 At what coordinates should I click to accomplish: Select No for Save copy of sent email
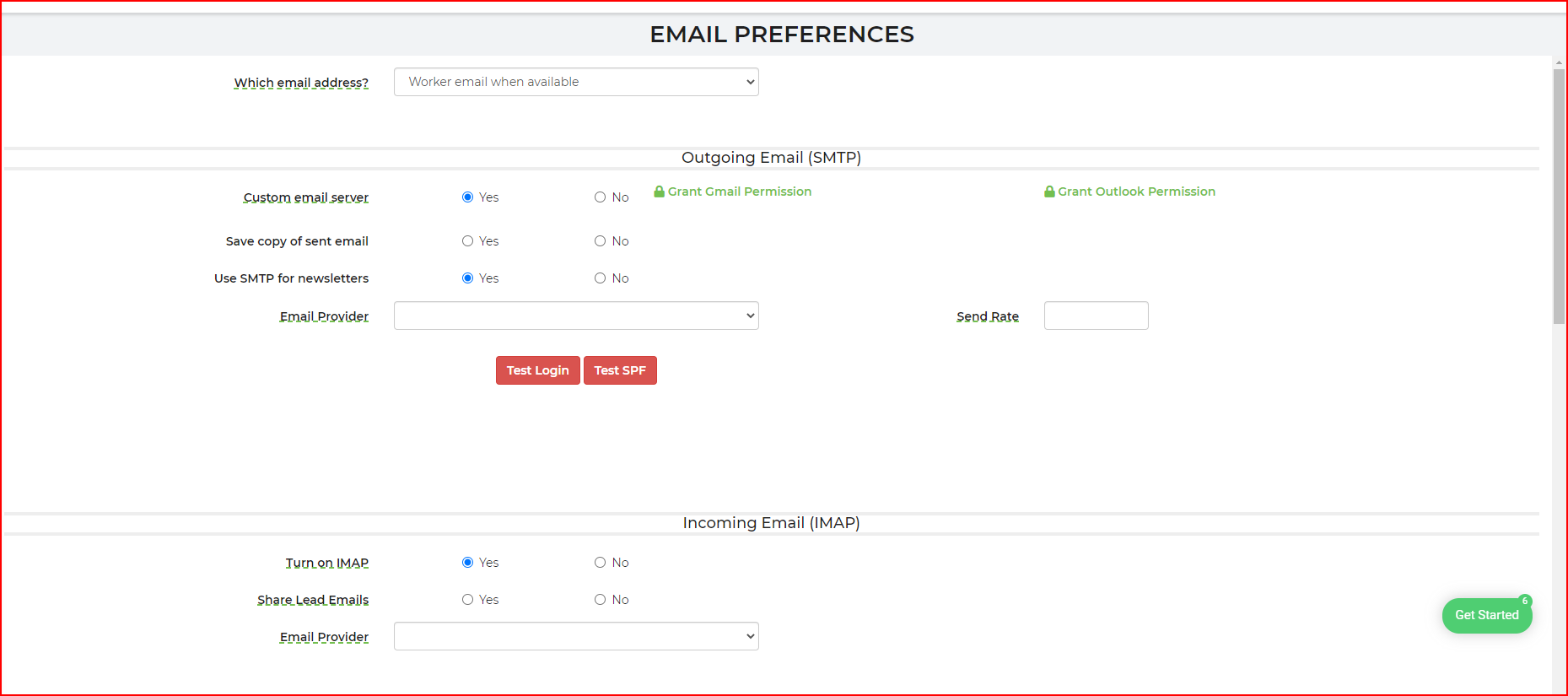tap(600, 241)
